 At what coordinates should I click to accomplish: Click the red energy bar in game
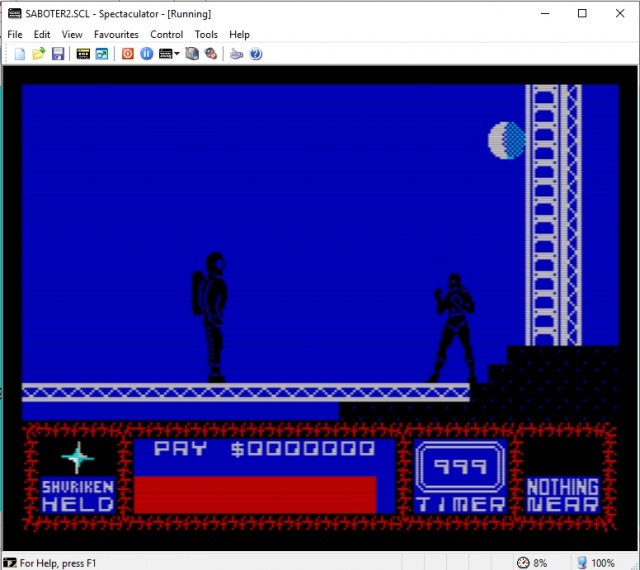[x=255, y=494]
